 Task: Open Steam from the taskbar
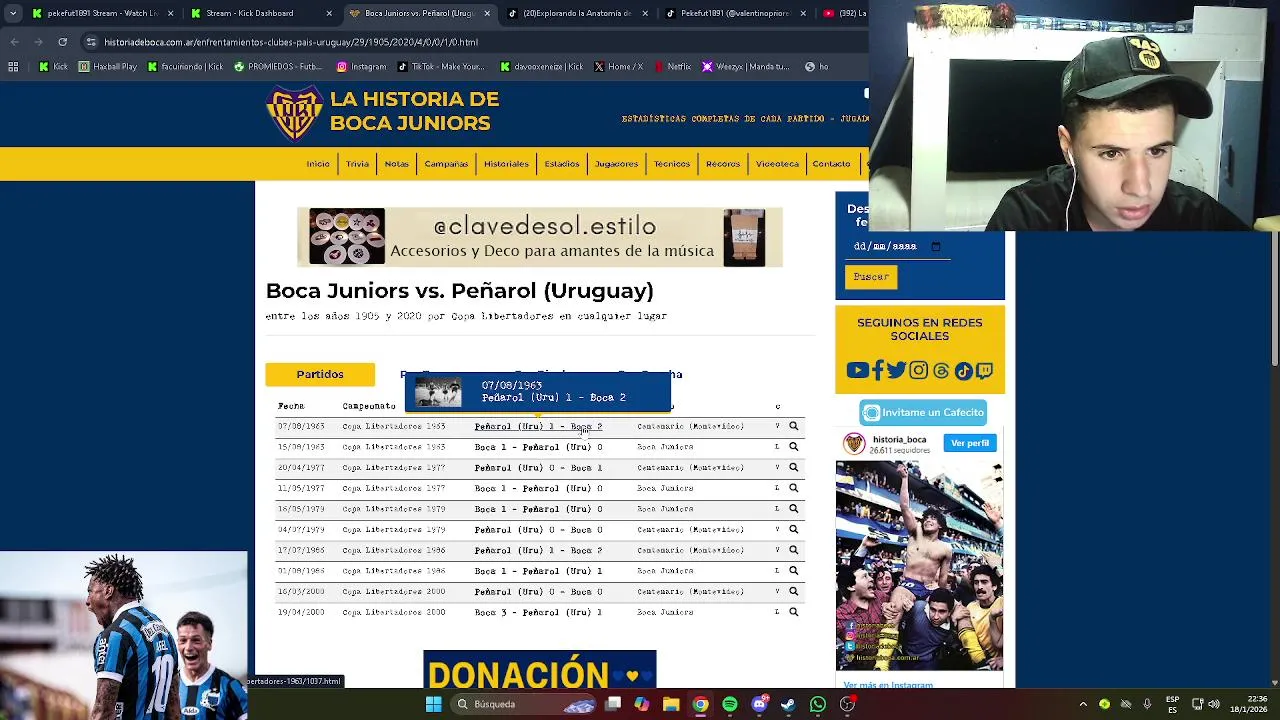tap(788, 704)
